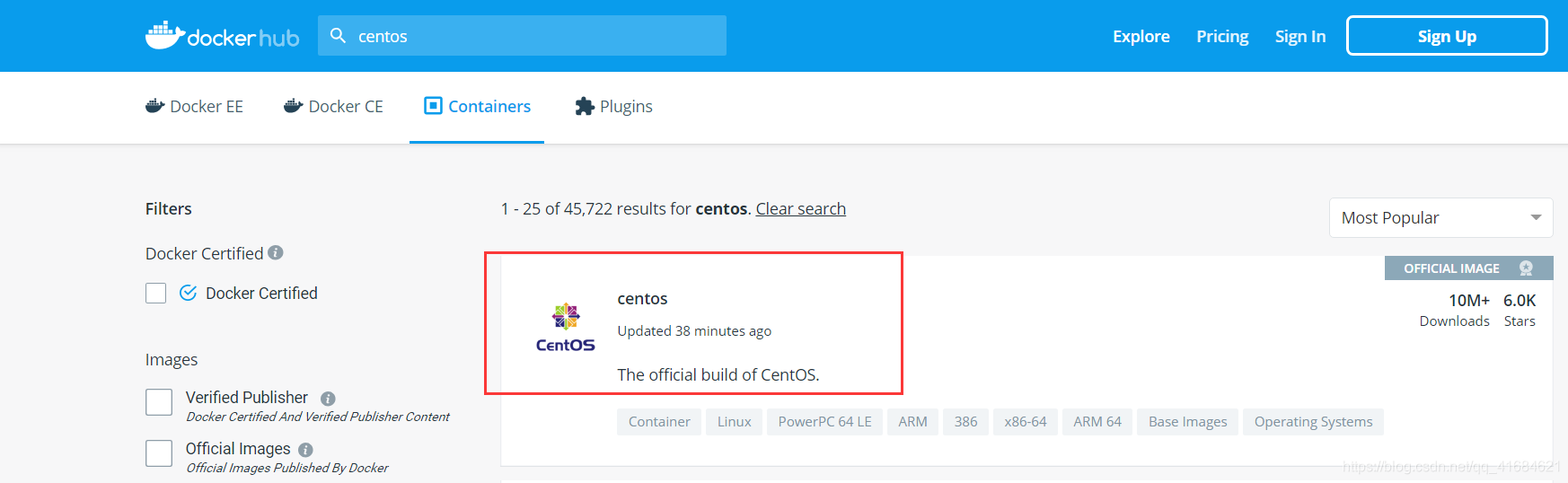1568x483 pixels.
Task: Enable the Docker Certified checkbox
Action: click(156, 294)
